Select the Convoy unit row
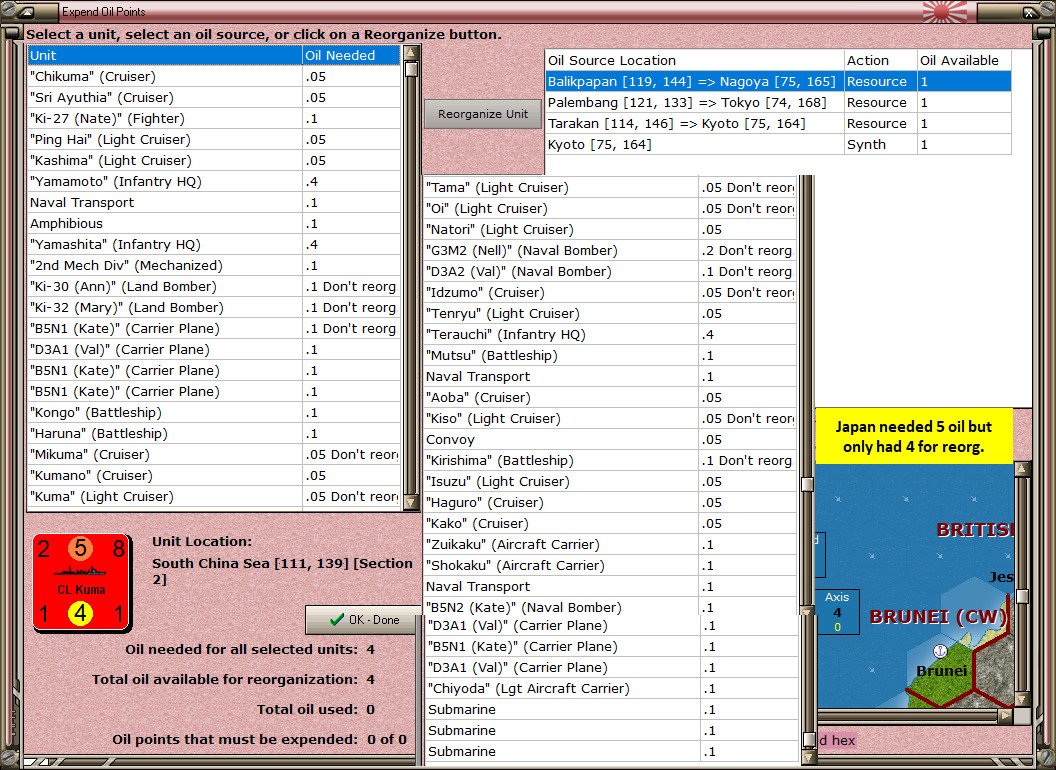 (610, 439)
